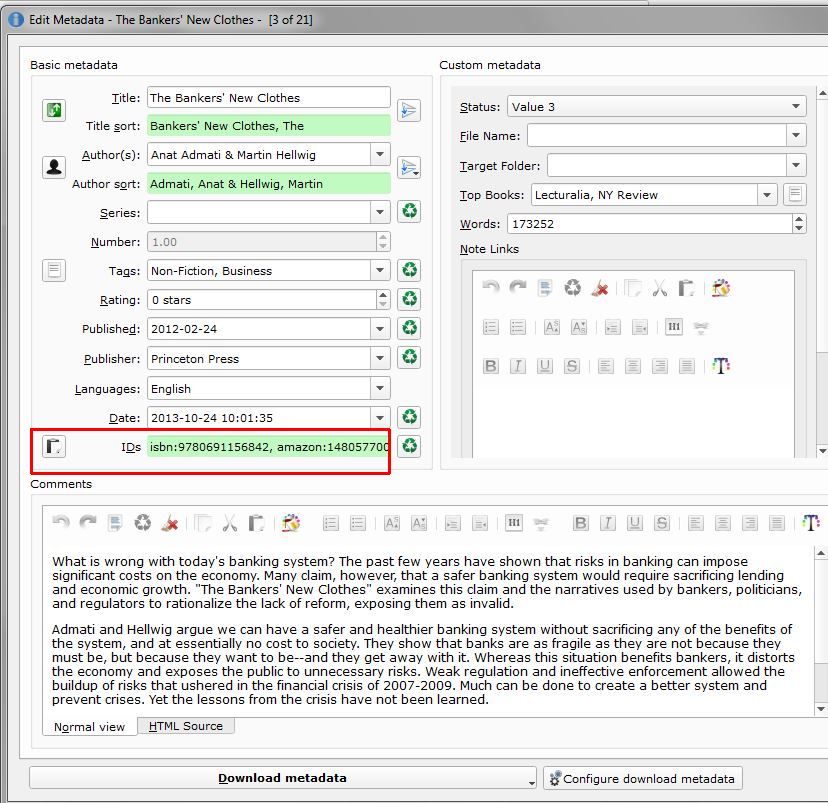Clear Tags with the green recycle icon
This screenshot has width=828, height=803.
409,270
